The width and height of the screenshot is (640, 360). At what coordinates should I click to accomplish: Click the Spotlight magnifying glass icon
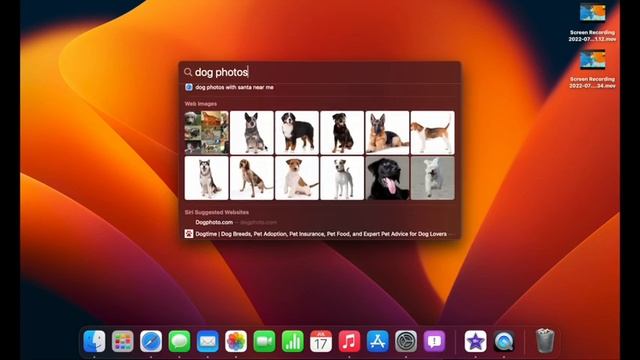tap(188, 72)
